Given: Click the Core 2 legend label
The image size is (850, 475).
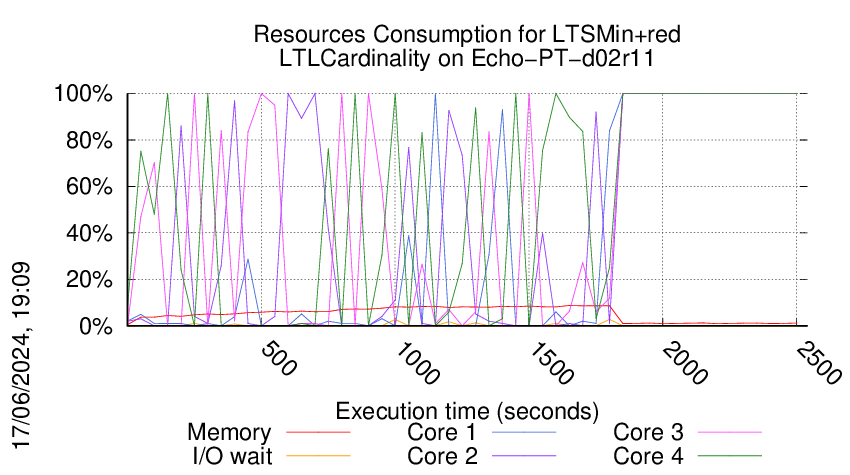Looking at the screenshot, I should [442, 456].
